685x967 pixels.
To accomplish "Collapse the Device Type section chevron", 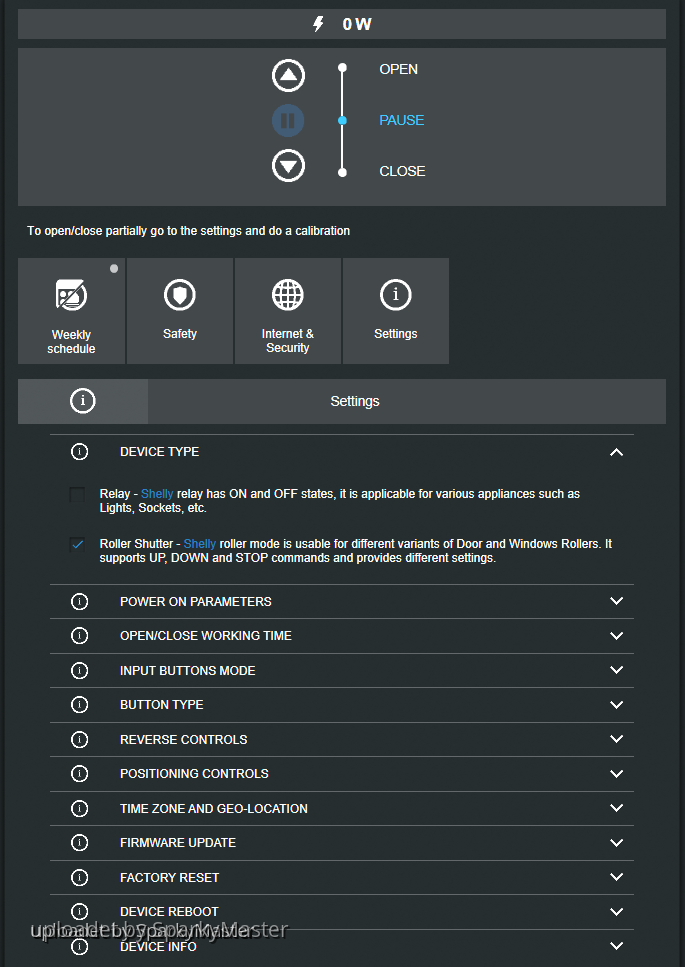I will [x=616, y=452].
